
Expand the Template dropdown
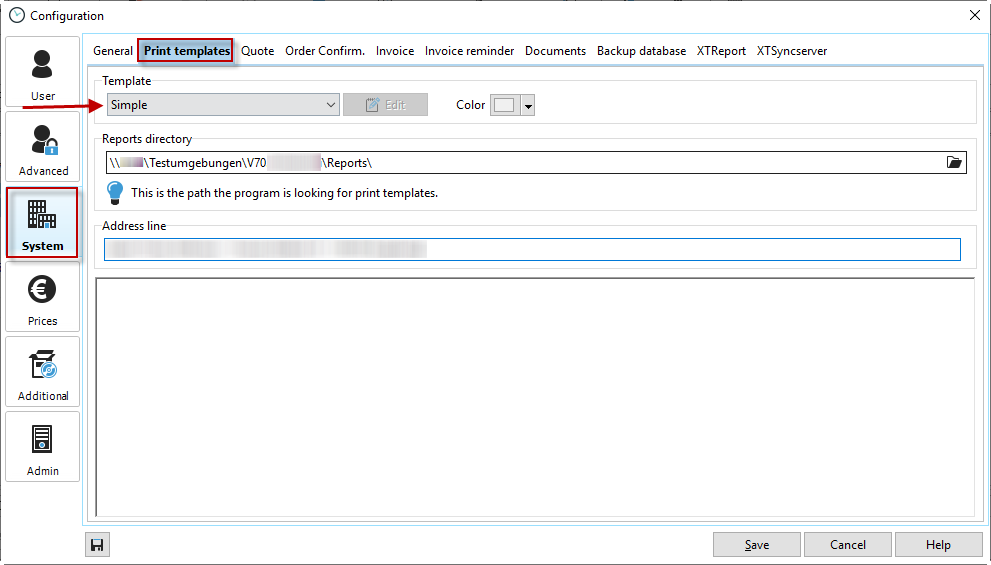tap(331, 105)
